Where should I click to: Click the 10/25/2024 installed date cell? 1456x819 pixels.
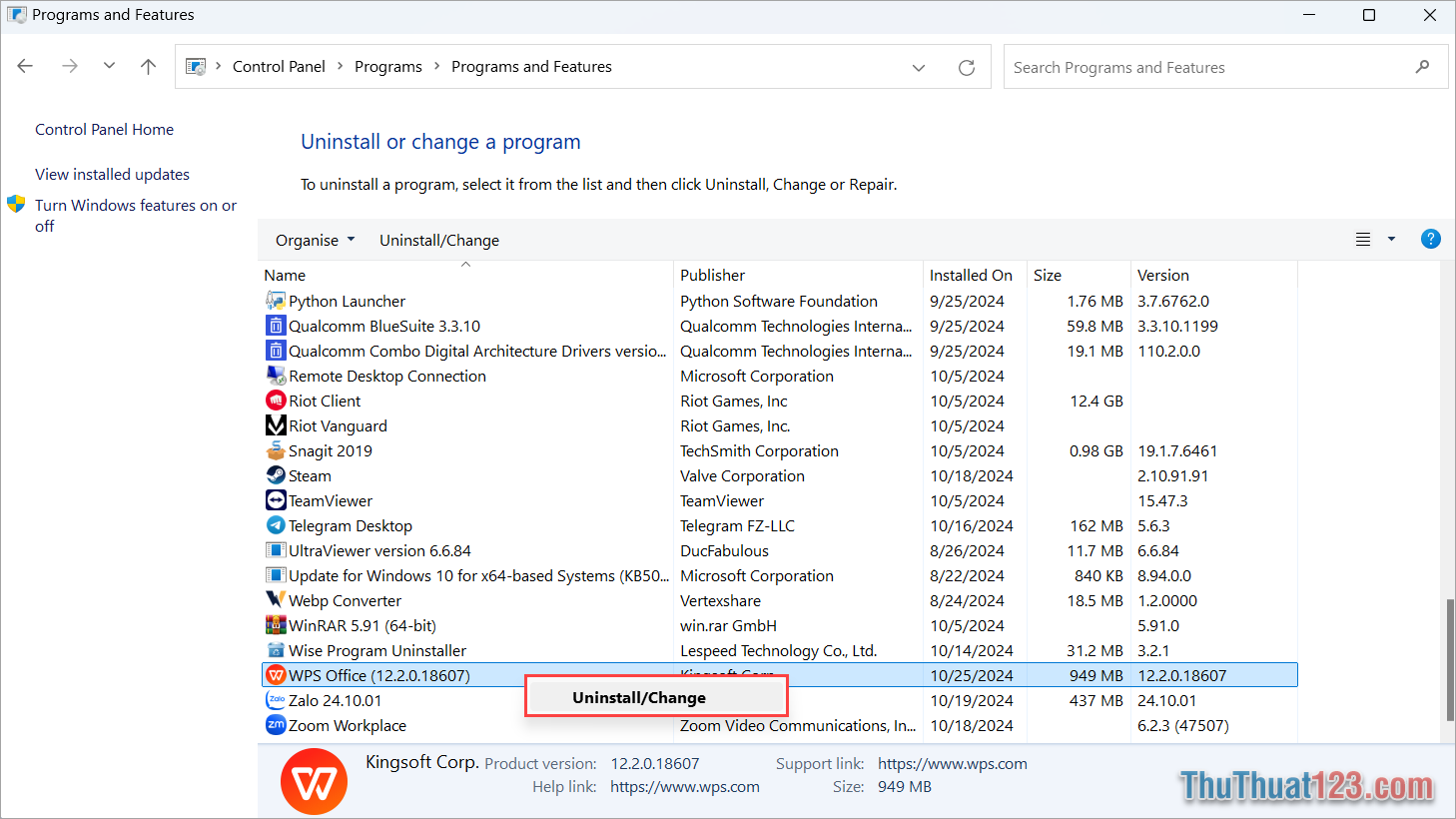972,675
